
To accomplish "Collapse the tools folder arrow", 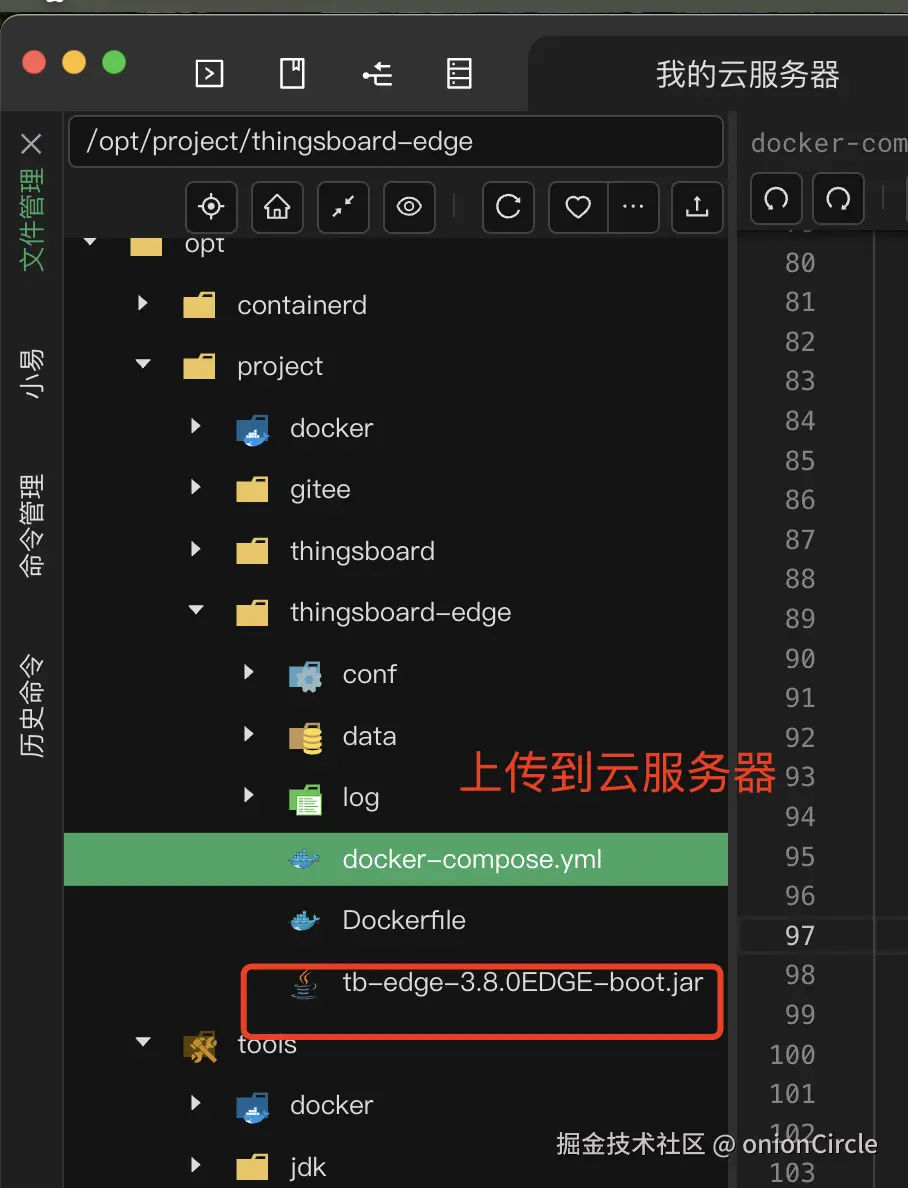I will [x=142, y=1042].
